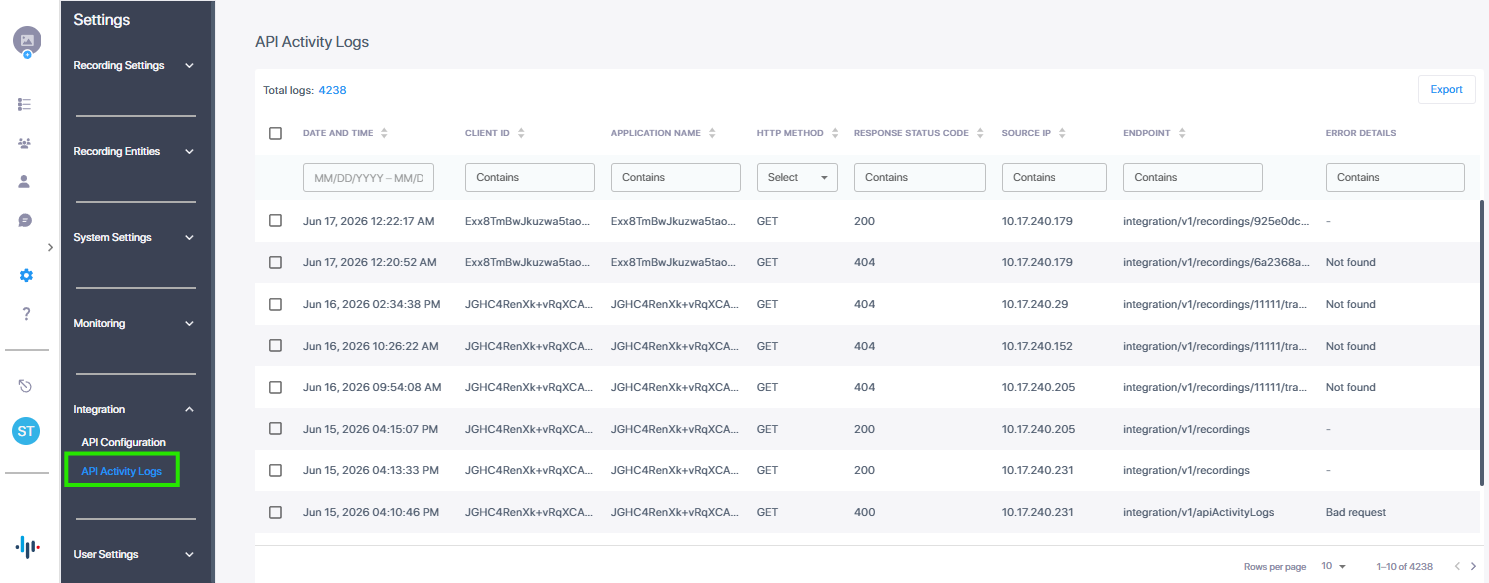The height and width of the screenshot is (583, 1489).
Task: Click the Export button
Action: click(x=1446, y=89)
